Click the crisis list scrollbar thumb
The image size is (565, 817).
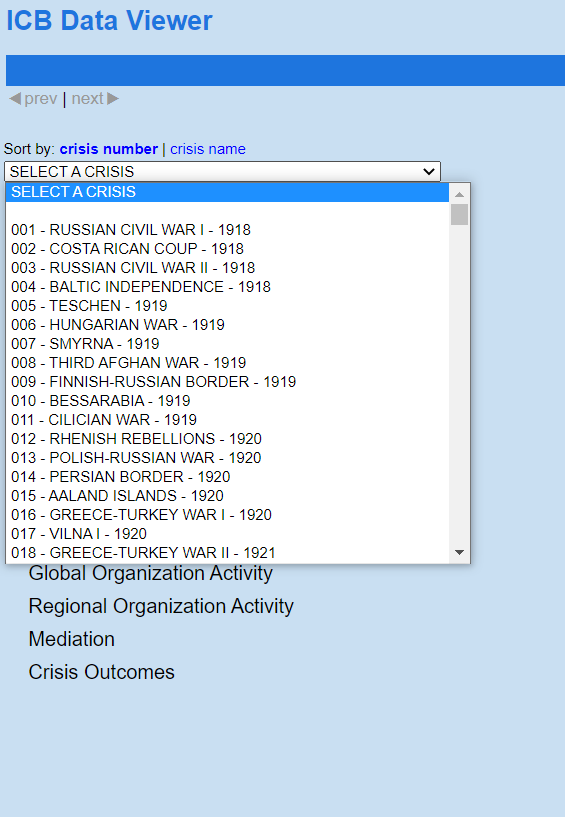point(459,215)
